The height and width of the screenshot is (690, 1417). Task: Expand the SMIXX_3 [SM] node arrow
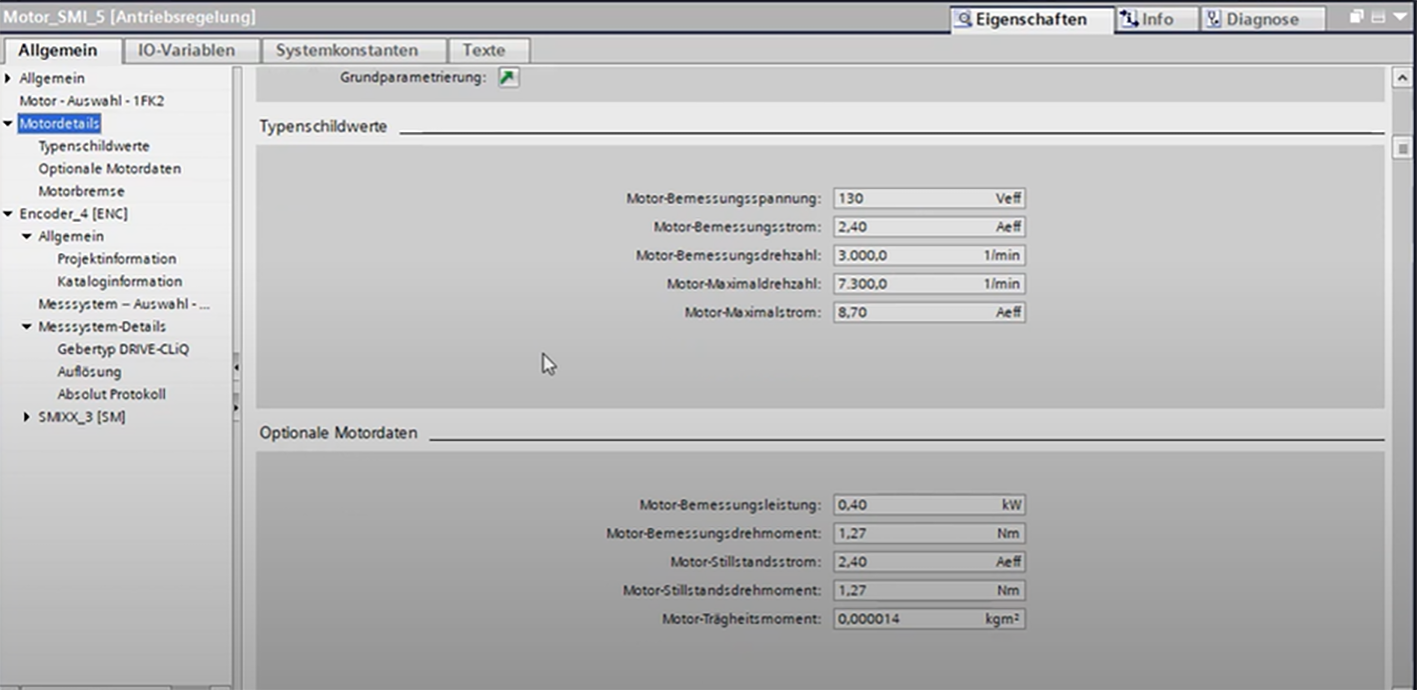click(28, 417)
